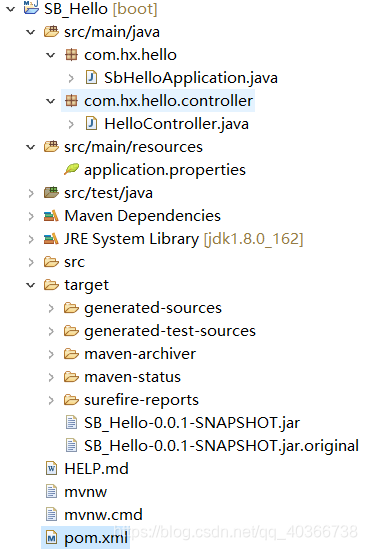
Task: Expand the generated-test-sources folder
Action: (51, 331)
